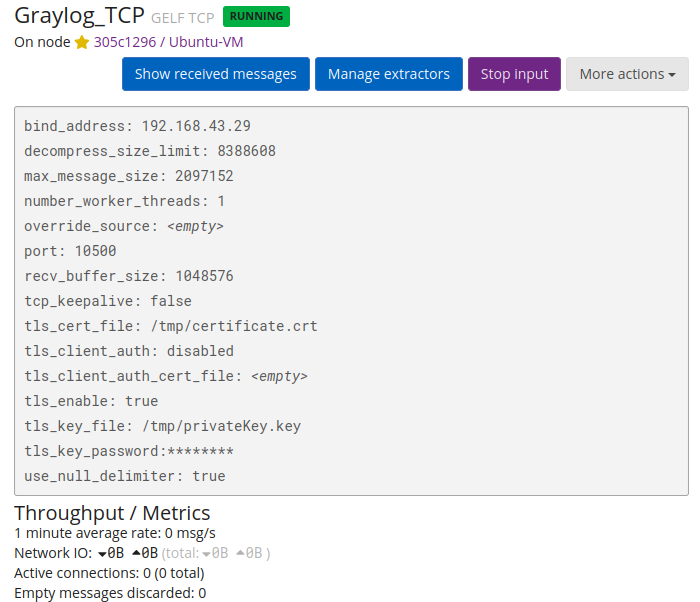Click the star icon beside the node ID
The height and width of the screenshot is (602, 700).
tap(82, 42)
